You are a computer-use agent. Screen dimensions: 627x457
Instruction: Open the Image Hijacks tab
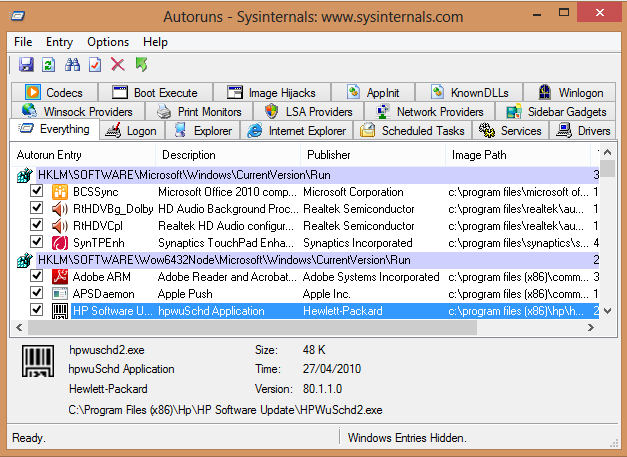272,92
